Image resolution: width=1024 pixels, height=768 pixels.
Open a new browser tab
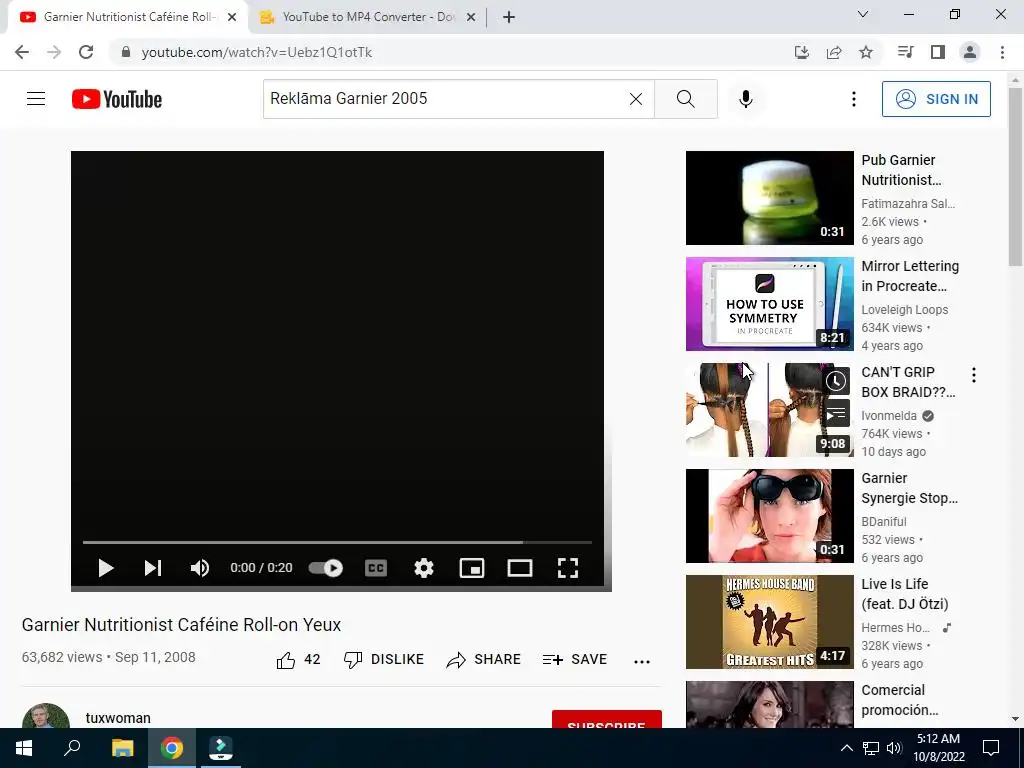[x=509, y=17]
